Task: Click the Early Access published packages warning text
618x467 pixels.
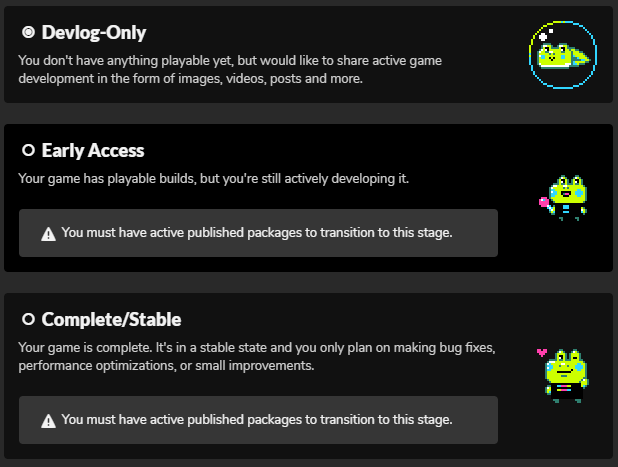Action: (257, 233)
